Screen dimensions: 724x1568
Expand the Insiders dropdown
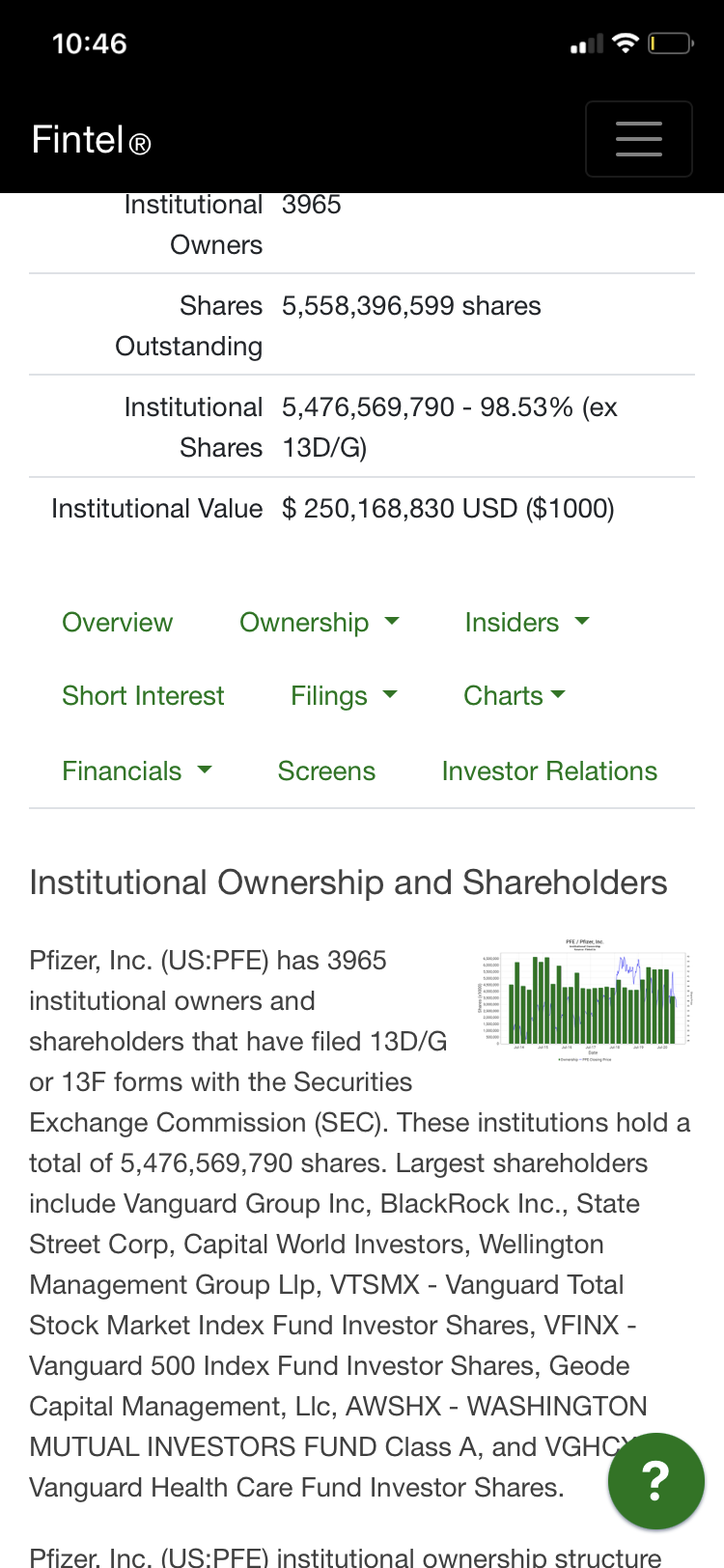(526, 623)
